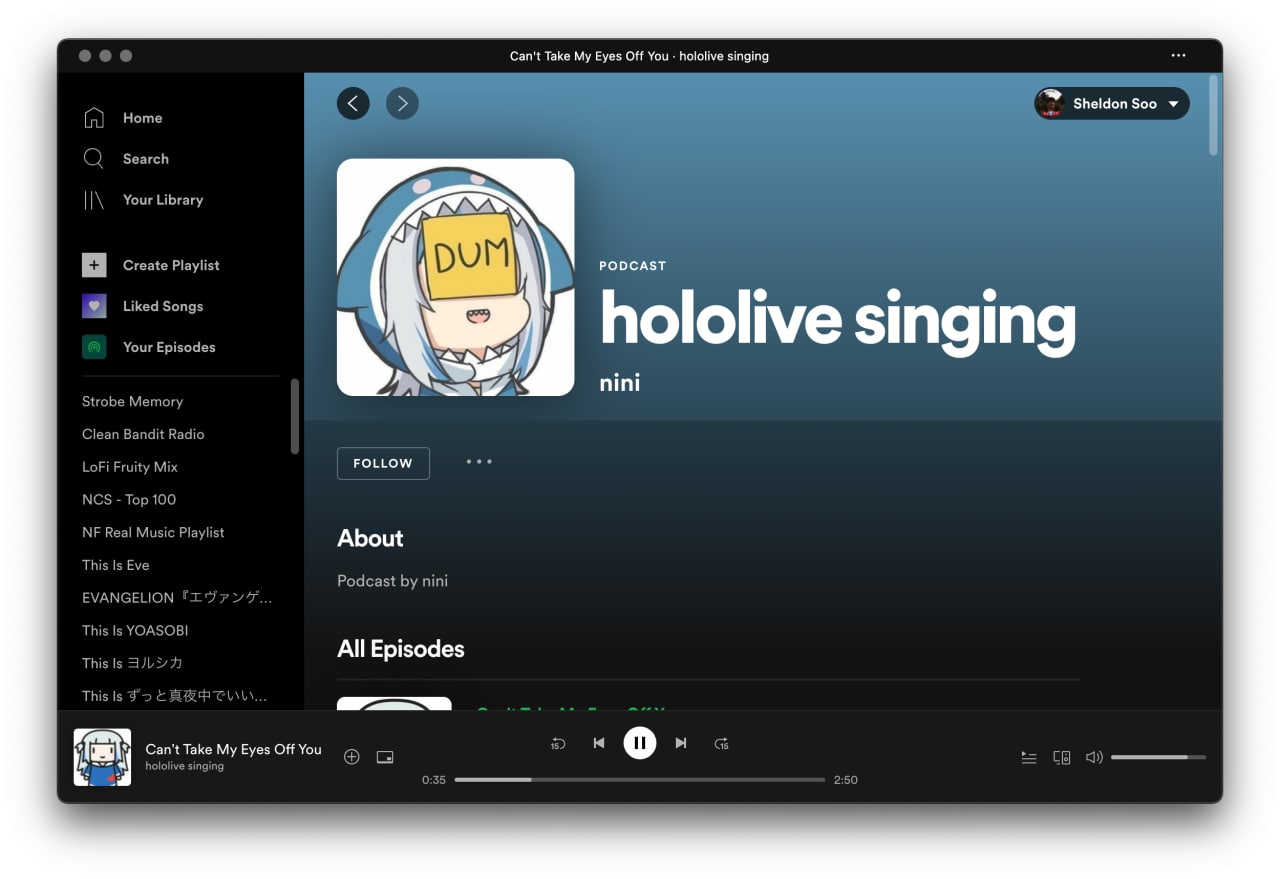Skip to next track
Viewport: 1280px width, 879px height.
pos(681,743)
